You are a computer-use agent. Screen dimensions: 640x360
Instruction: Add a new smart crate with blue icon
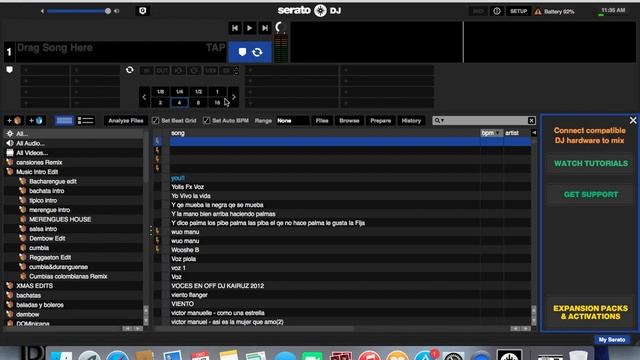point(36,120)
